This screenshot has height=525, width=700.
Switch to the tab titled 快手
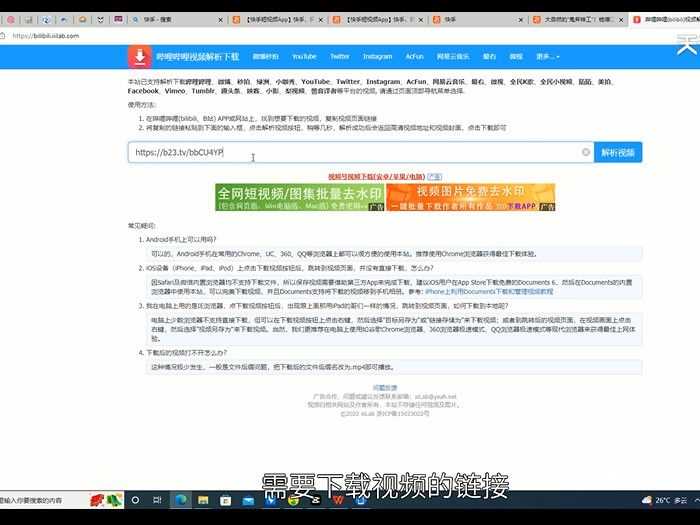click(477, 20)
